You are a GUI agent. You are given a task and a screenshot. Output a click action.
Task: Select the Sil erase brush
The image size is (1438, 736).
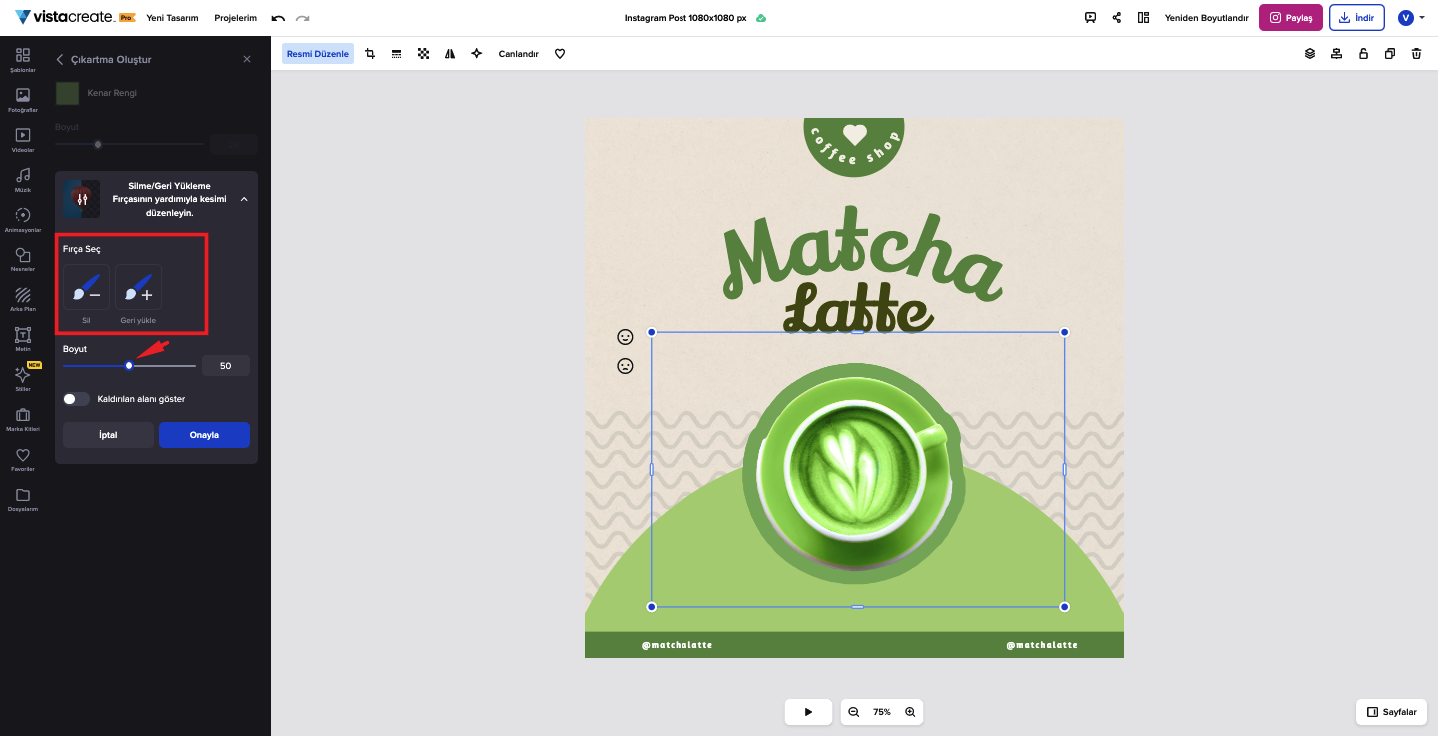coord(86,288)
